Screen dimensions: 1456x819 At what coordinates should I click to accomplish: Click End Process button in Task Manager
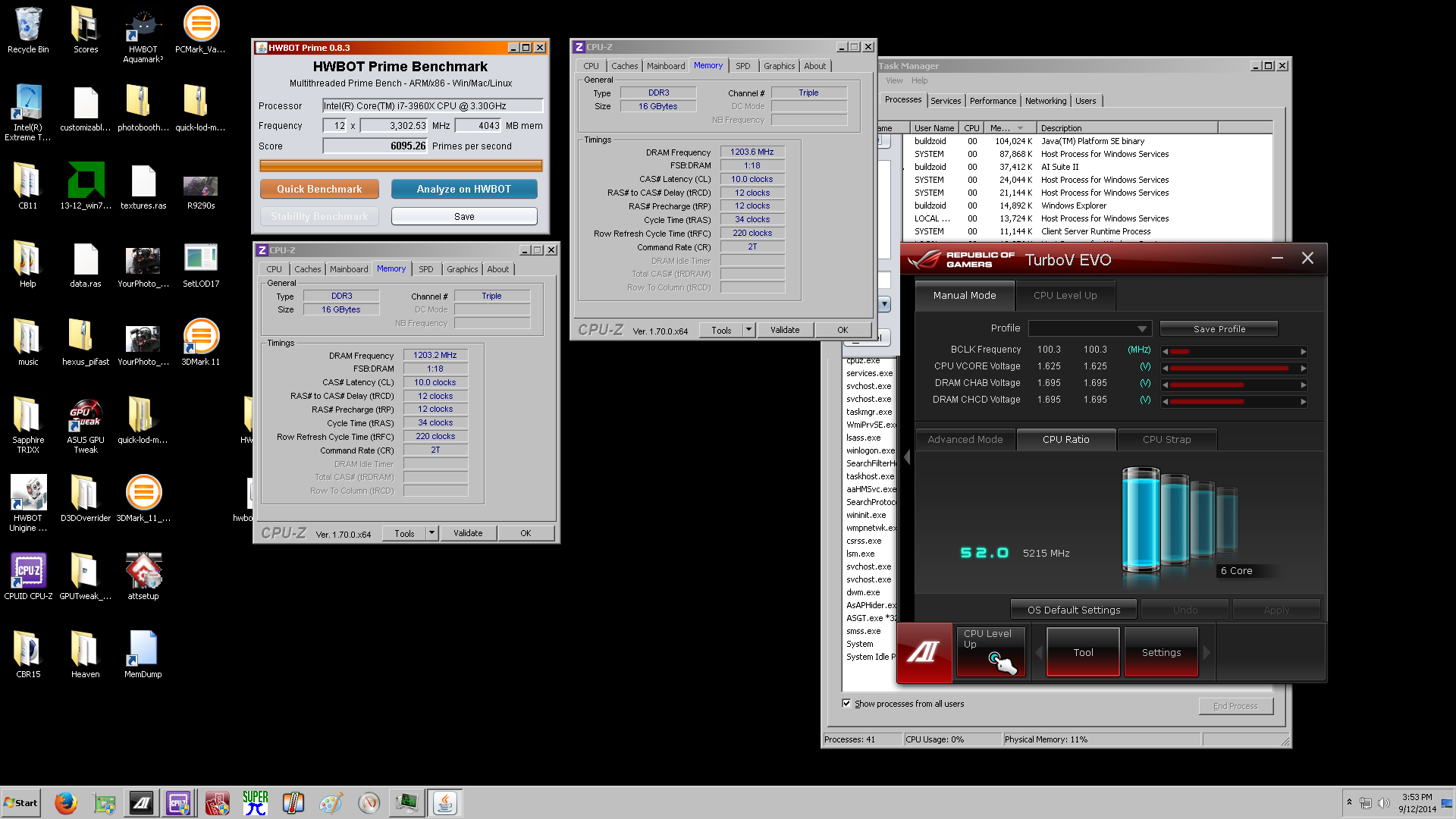[x=1235, y=706]
